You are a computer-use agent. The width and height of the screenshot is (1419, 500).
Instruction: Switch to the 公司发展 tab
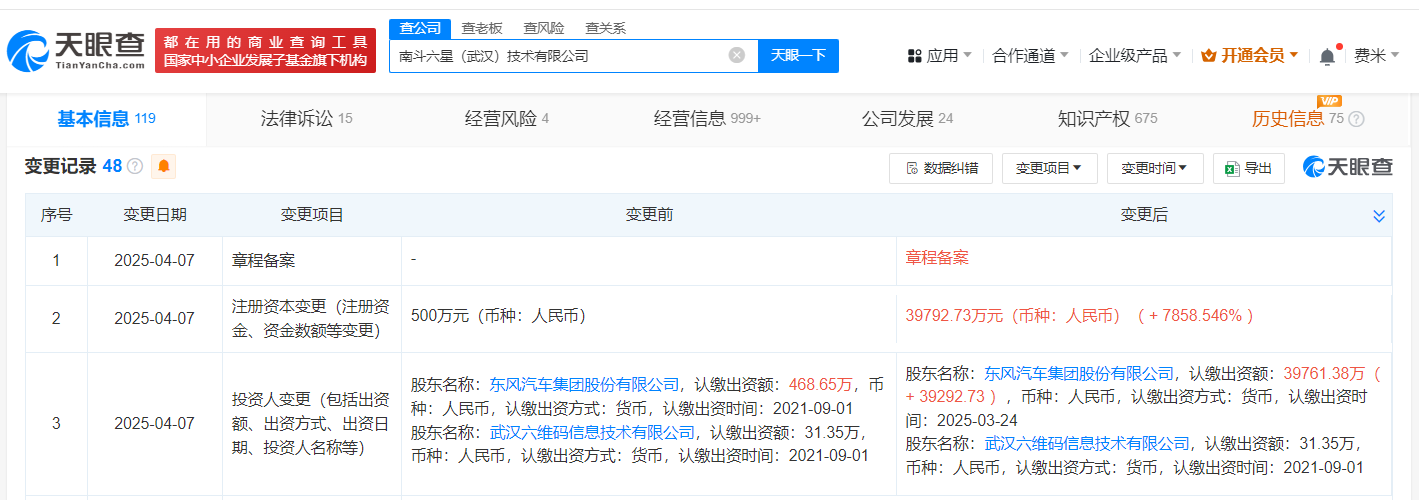tap(908, 119)
